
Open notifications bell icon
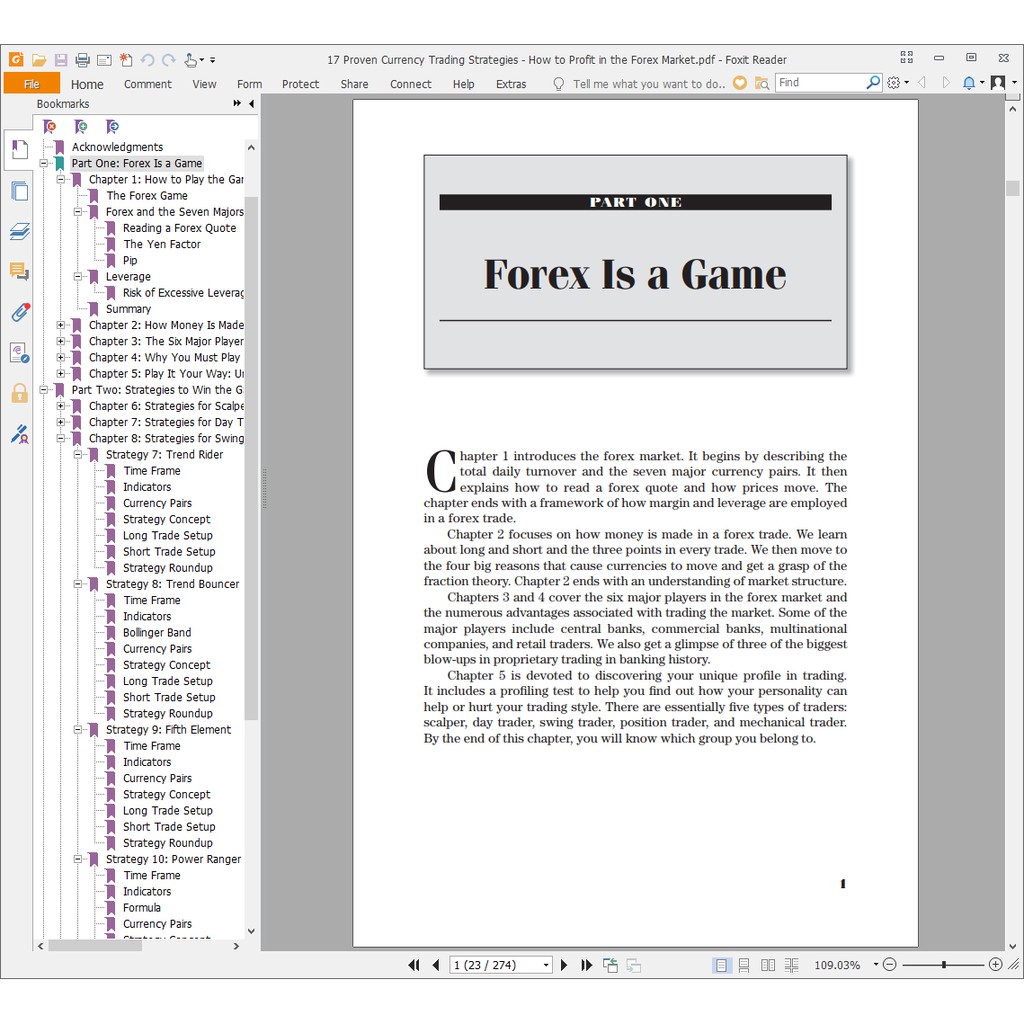[969, 82]
